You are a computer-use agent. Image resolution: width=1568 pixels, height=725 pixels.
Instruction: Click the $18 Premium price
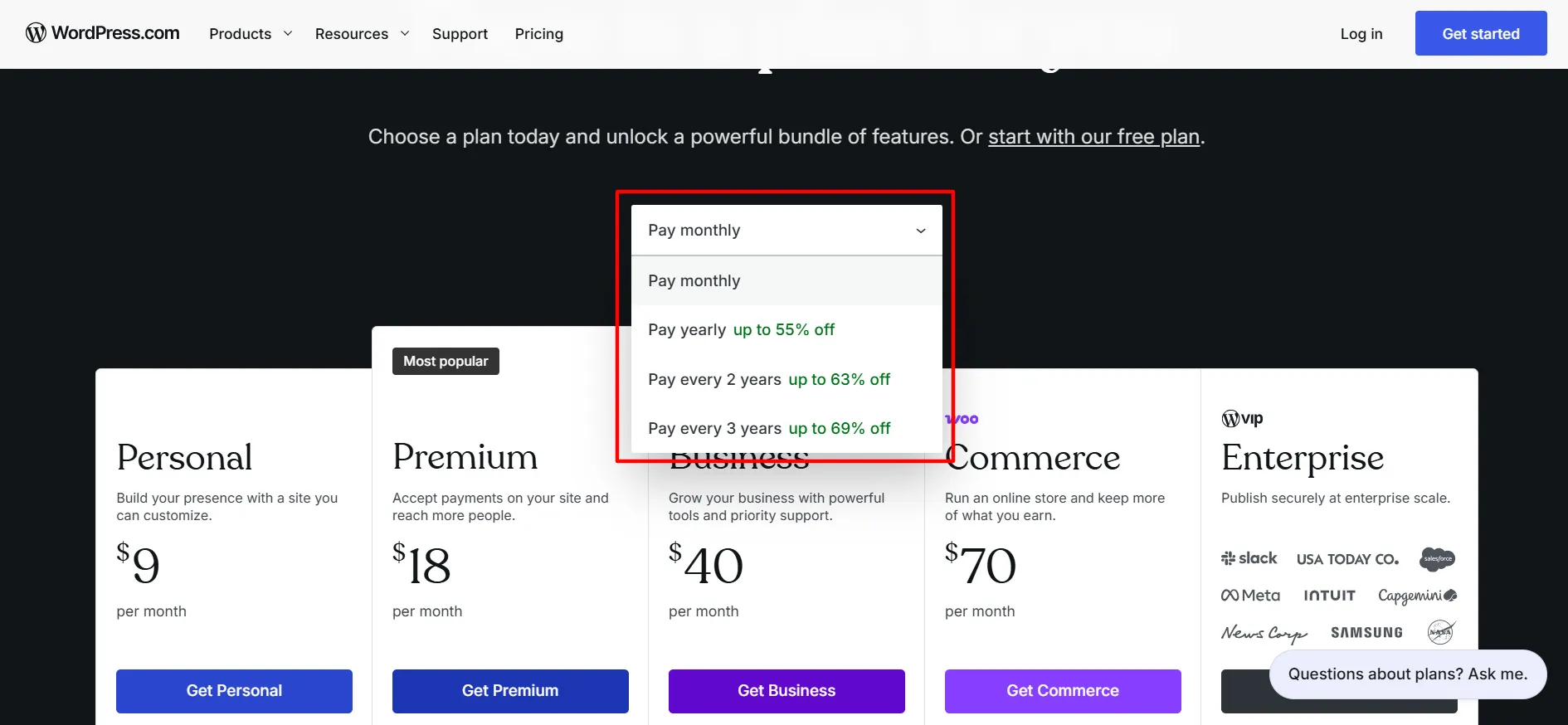[421, 564]
